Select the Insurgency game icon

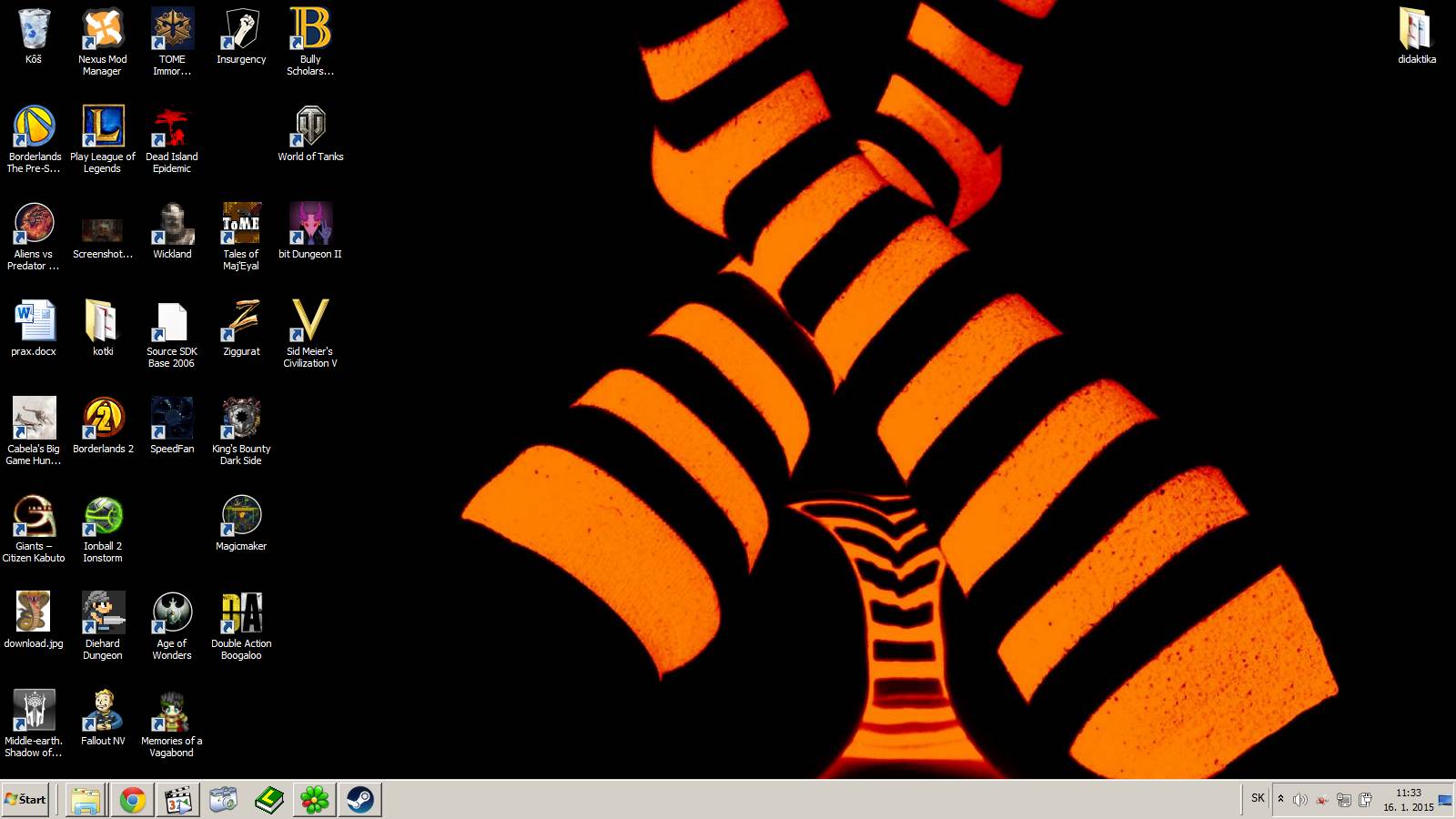tap(241, 36)
